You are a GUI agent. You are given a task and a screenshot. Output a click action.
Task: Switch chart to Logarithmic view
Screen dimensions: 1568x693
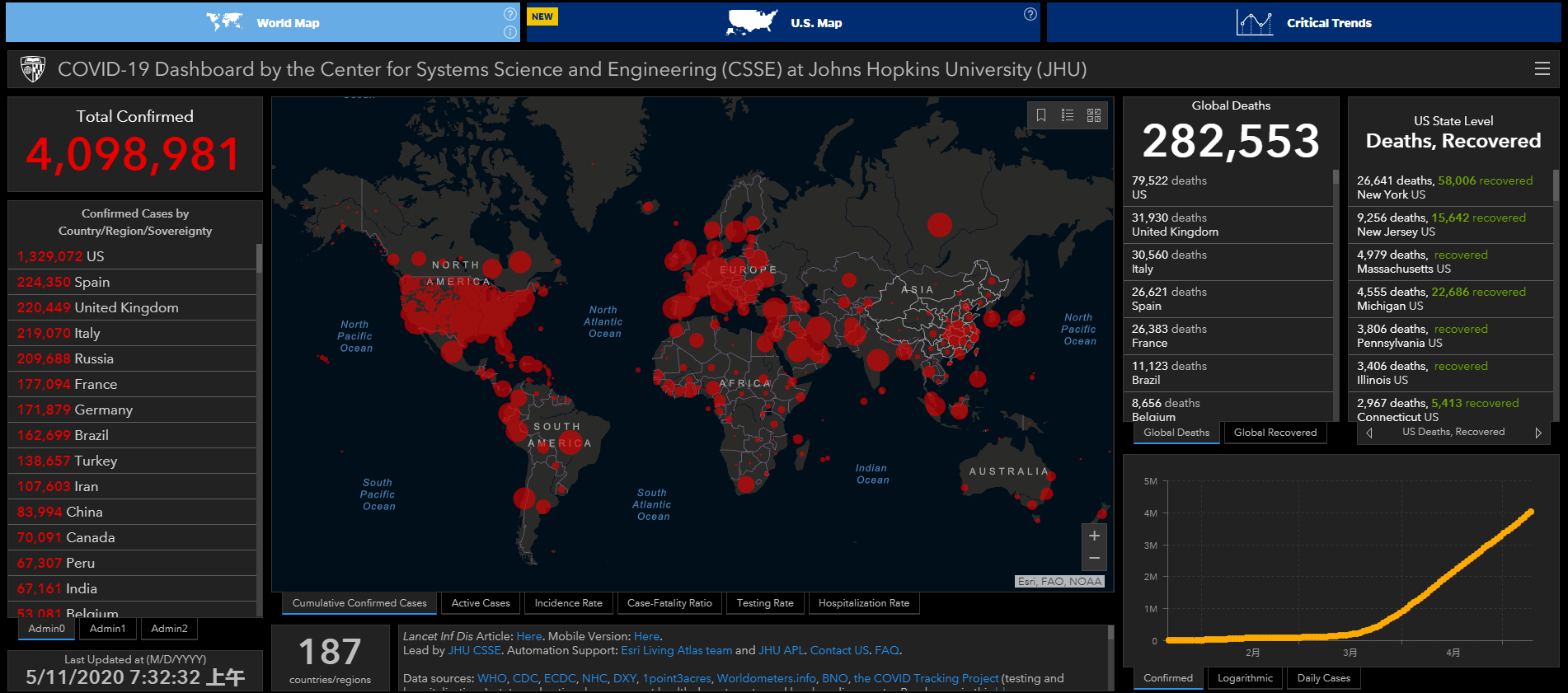[1245, 678]
